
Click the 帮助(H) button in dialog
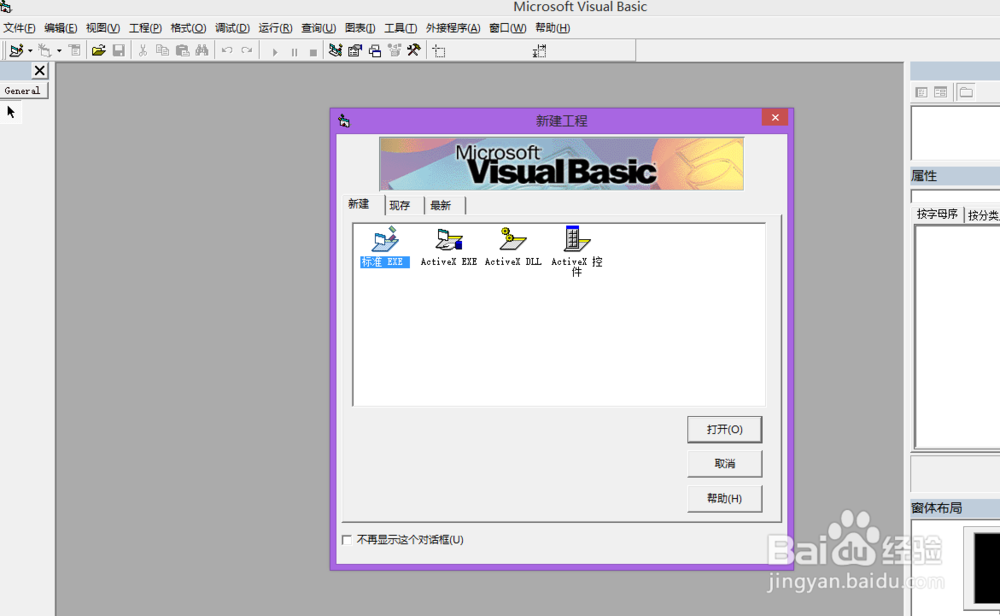pos(724,499)
